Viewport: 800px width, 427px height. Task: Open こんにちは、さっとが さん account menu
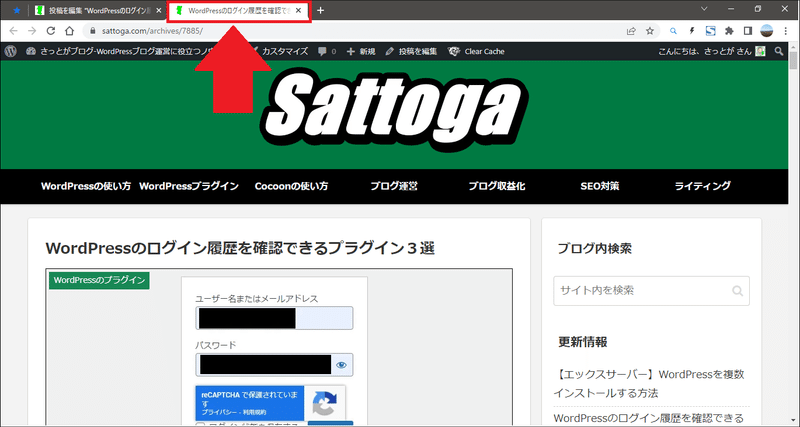(712, 51)
